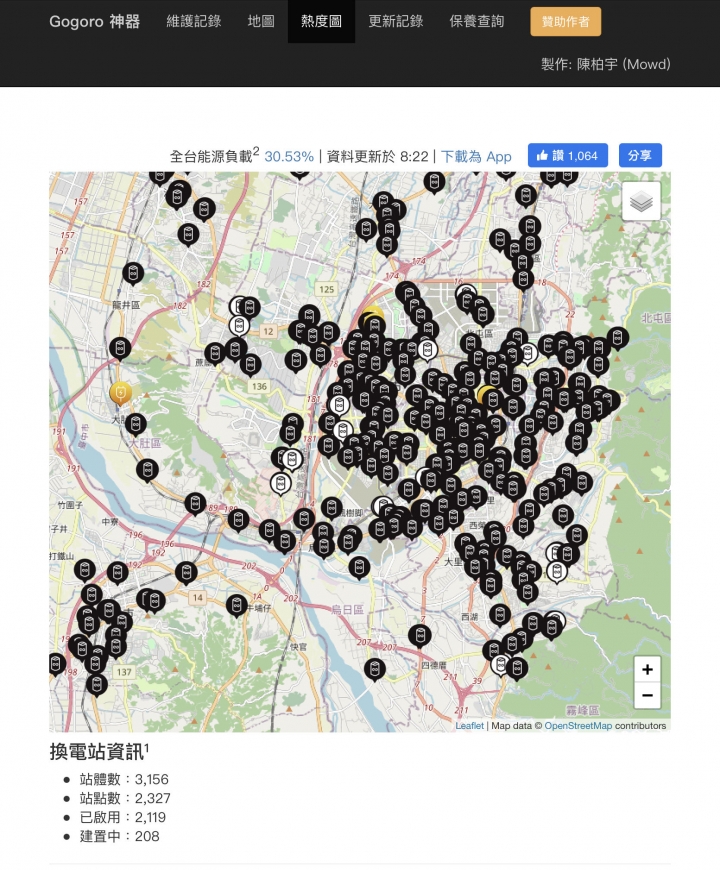The image size is (720, 870).
Task: Select the station marker above 龍井區 label
Action: (x=133, y=273)
